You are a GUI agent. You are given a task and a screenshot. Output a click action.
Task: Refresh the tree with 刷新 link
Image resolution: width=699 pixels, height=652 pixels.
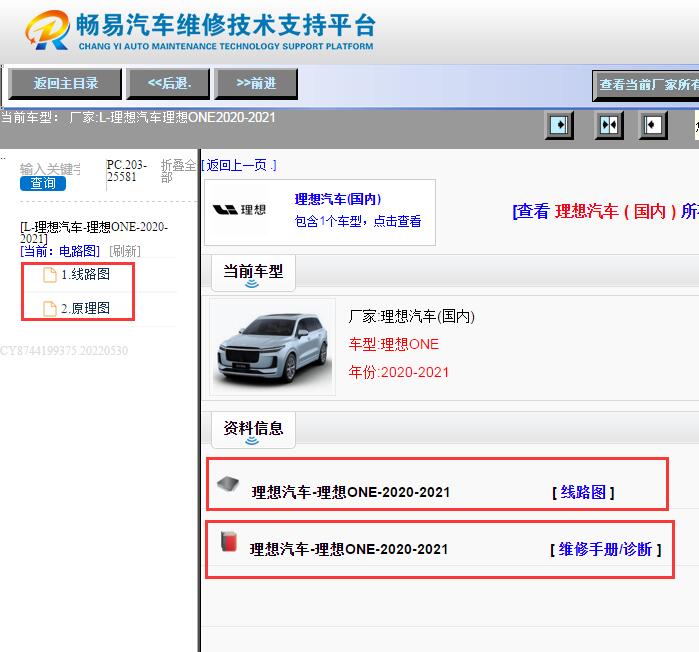click(125, 251)
